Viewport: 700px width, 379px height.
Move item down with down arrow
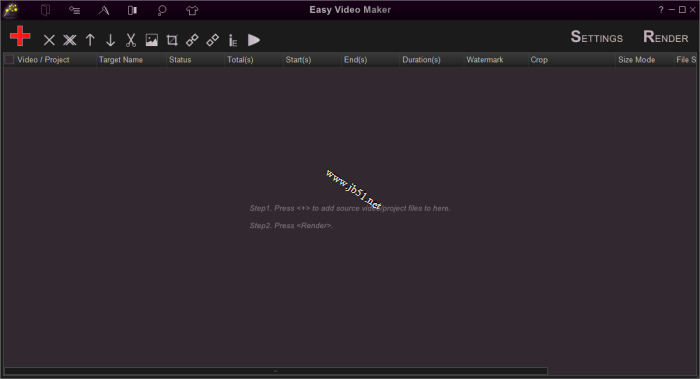pyautogui.click(x=110, y=40)
